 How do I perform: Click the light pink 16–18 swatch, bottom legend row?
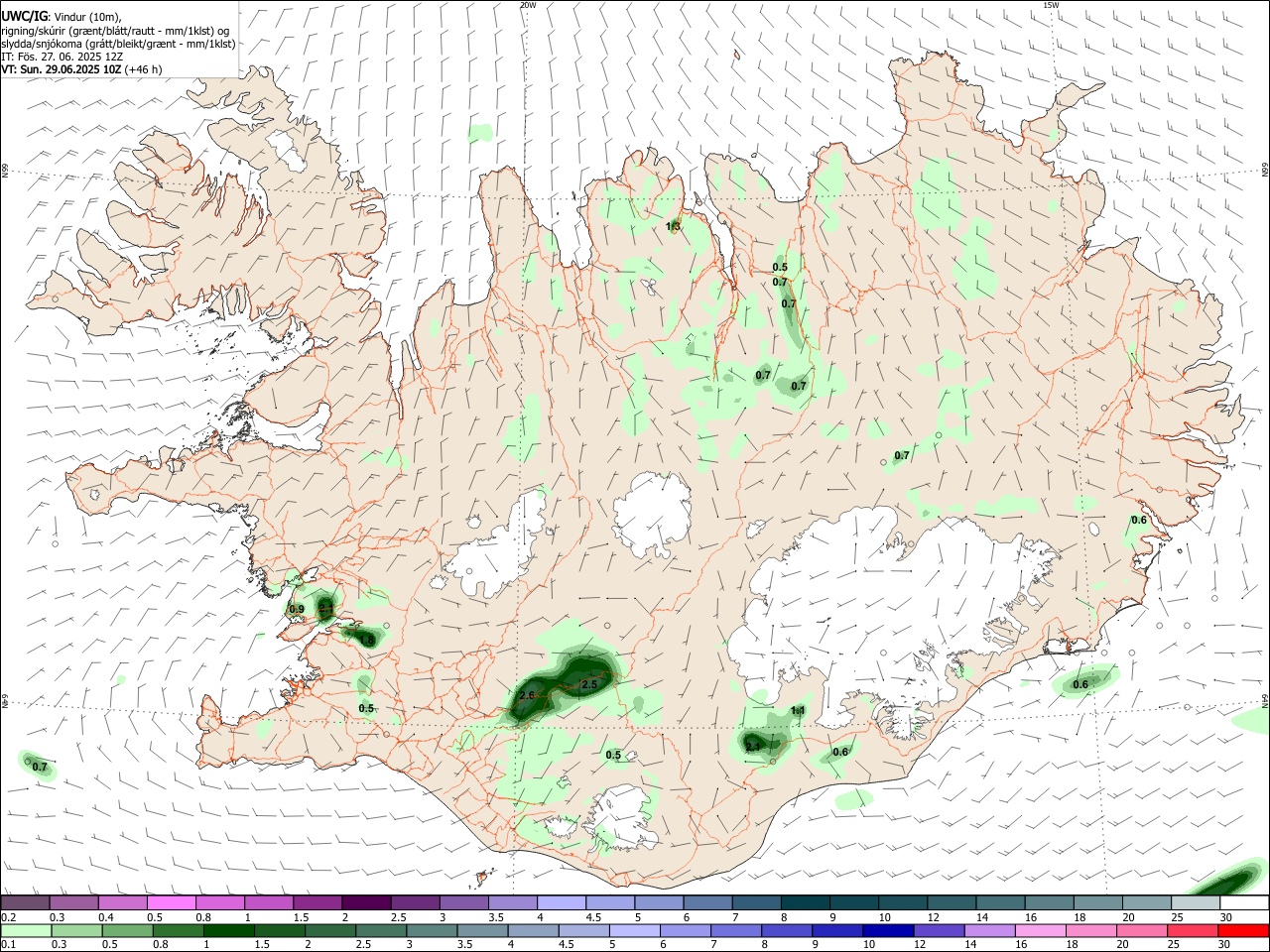click(1040, 930)
